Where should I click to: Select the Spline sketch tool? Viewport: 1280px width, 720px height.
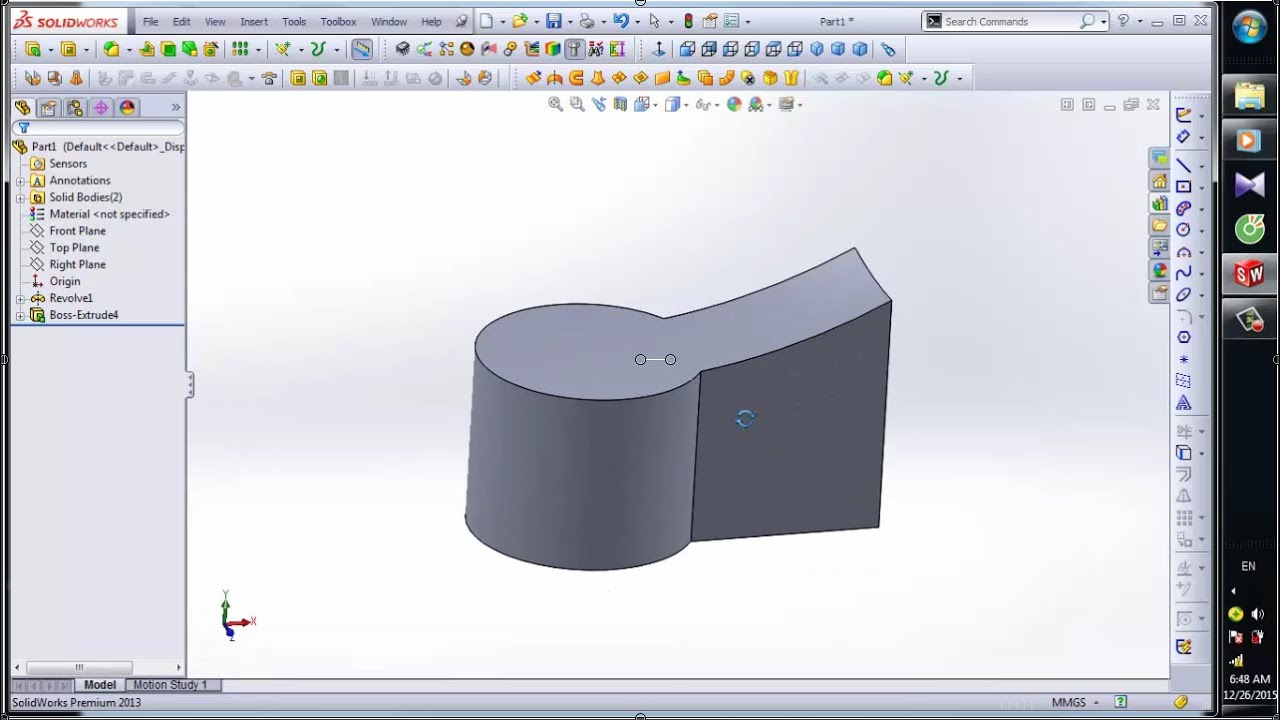pyautogui.click(x=1184, y=273)
